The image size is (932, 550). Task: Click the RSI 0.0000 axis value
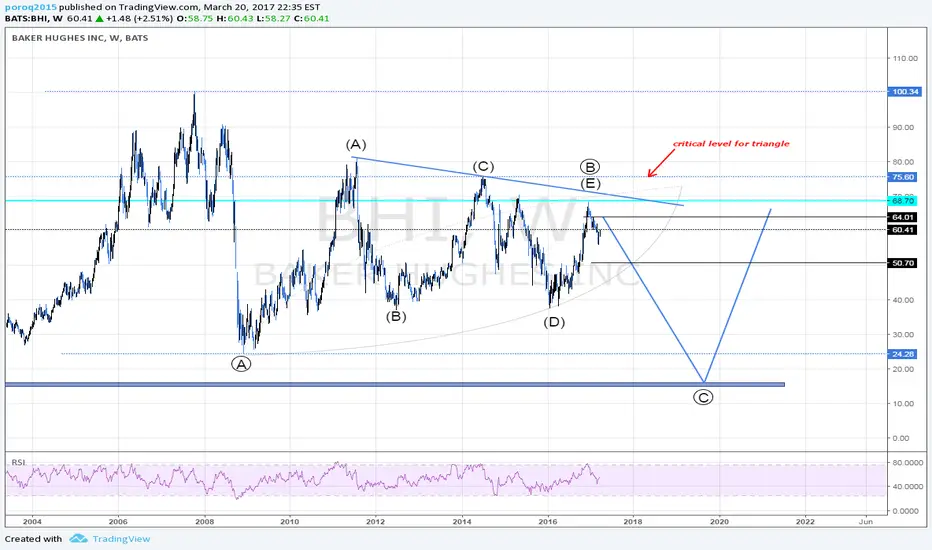coord(905,511)
